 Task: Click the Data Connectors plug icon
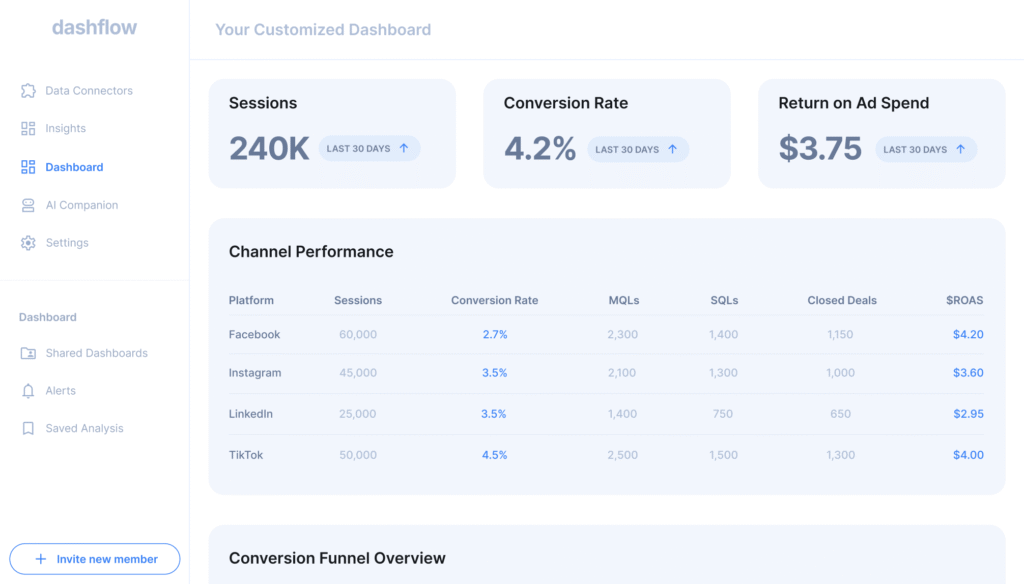tap(28, 90)
